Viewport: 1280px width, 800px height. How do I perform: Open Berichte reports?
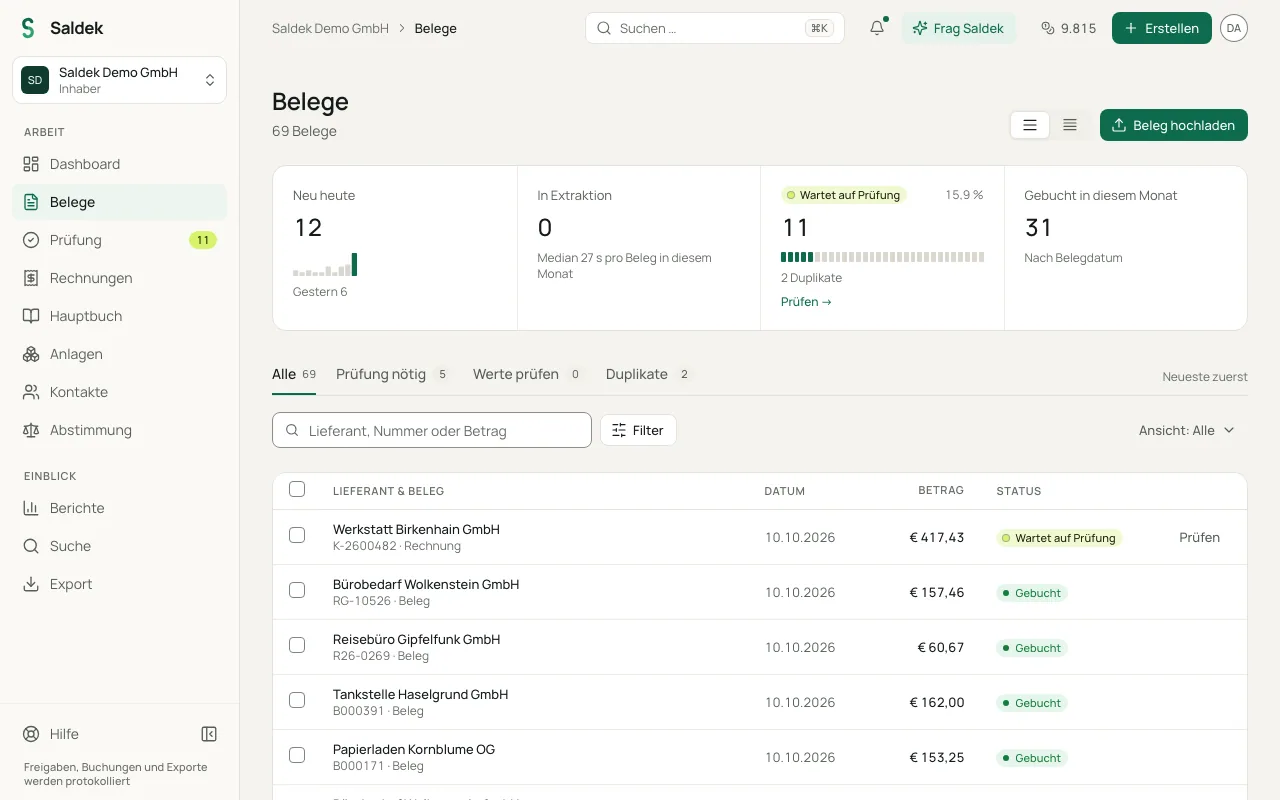pyautogui.click(x=120, y=508)
